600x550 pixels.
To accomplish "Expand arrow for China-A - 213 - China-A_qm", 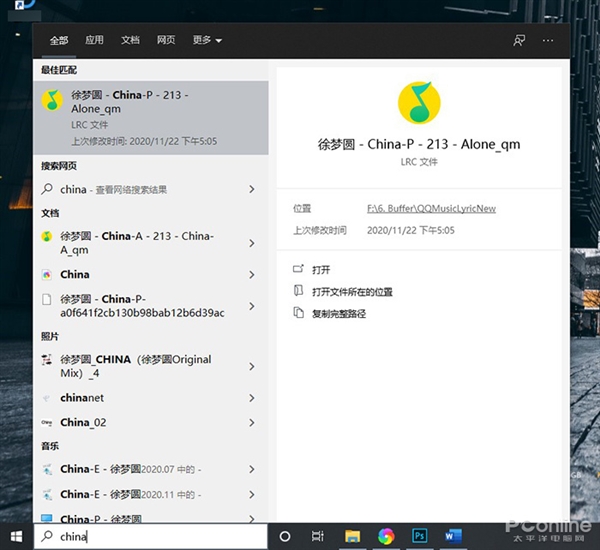I will coord(251,243).
